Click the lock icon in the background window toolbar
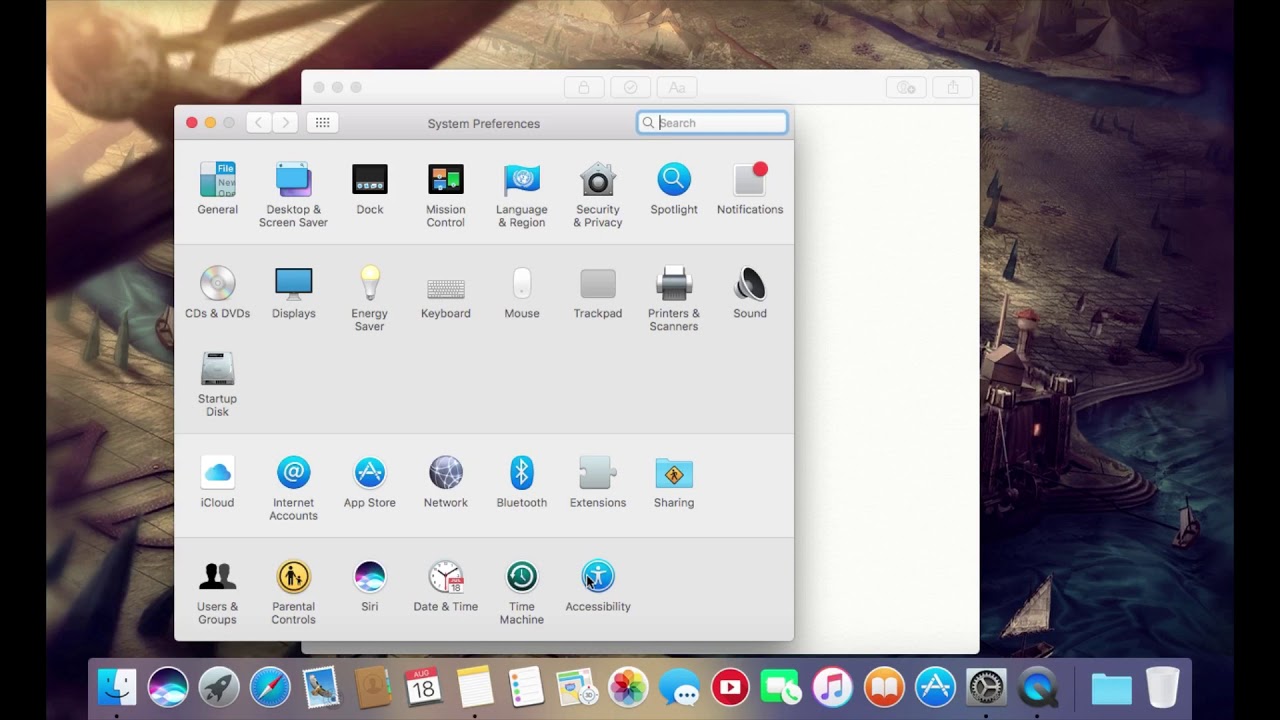1280x720 pixels. pyautogui.click(x=583, y=88)
